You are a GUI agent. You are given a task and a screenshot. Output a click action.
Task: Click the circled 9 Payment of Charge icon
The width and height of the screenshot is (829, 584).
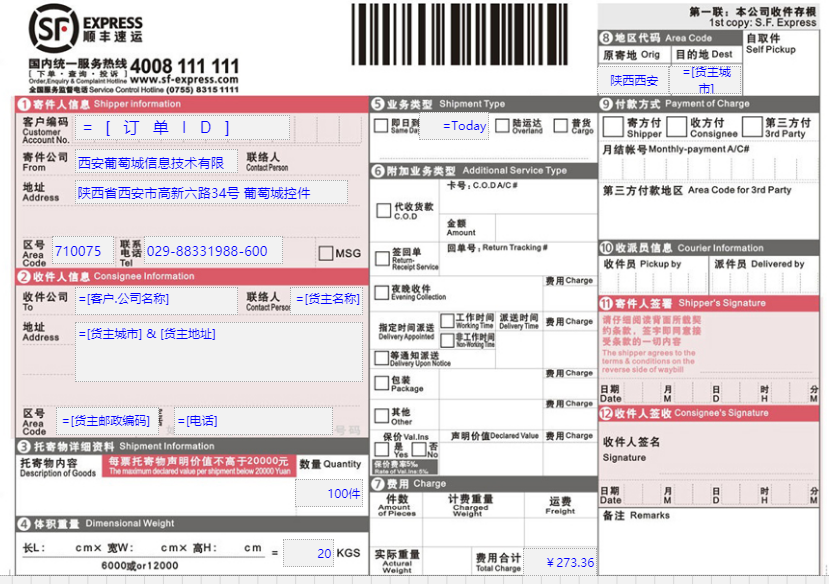pyautogui.click(x=606, y=104)
